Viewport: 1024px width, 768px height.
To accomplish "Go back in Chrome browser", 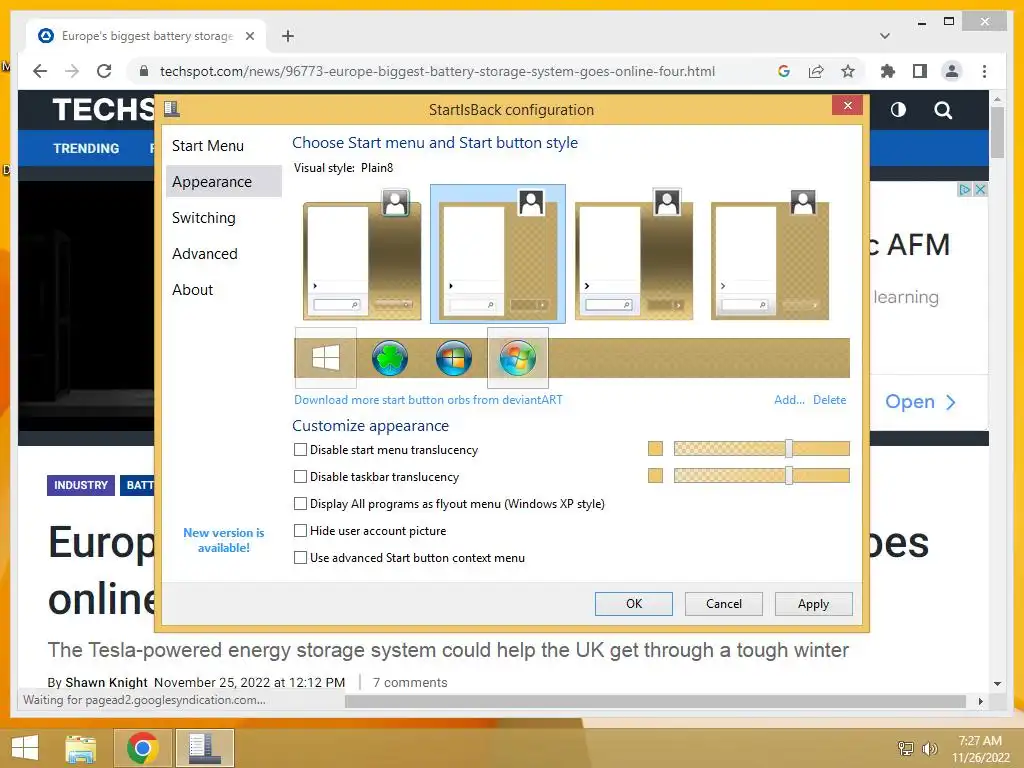I will pyautogui.click(x=40, y=71).
